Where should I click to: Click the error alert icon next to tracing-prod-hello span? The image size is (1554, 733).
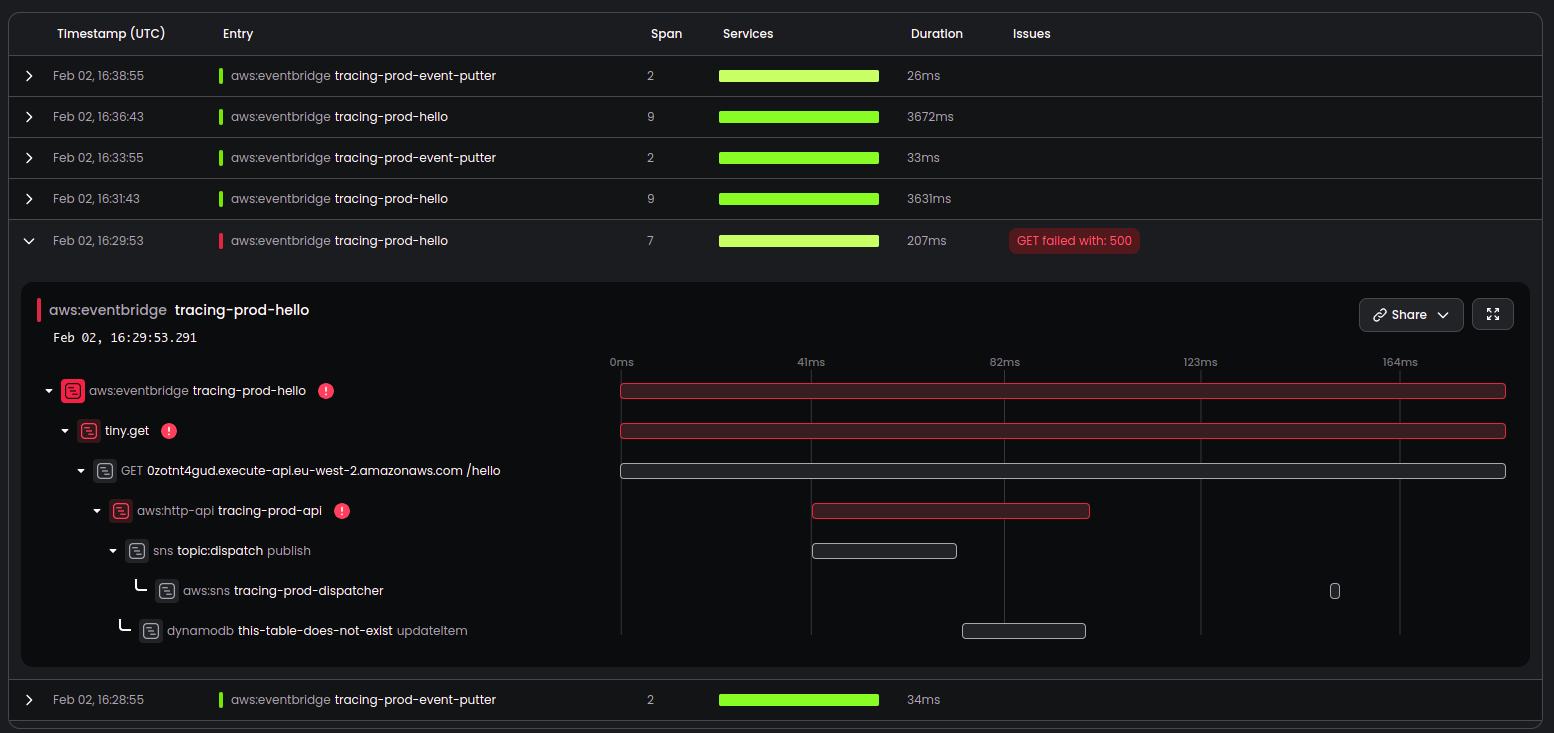[x=326, y=391]
